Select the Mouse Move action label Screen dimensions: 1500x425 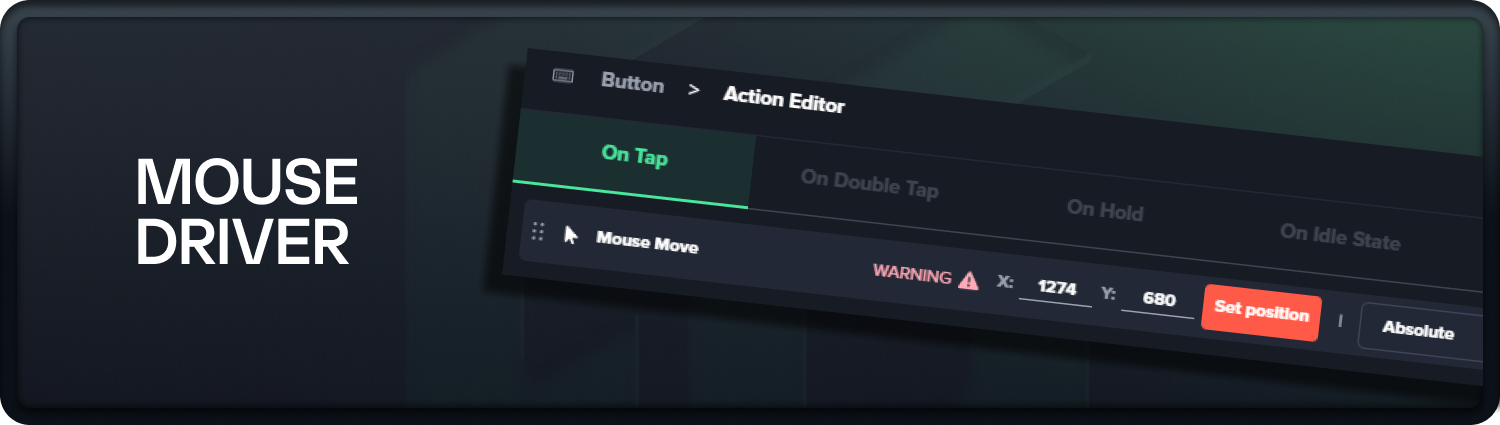click(647, 242)
